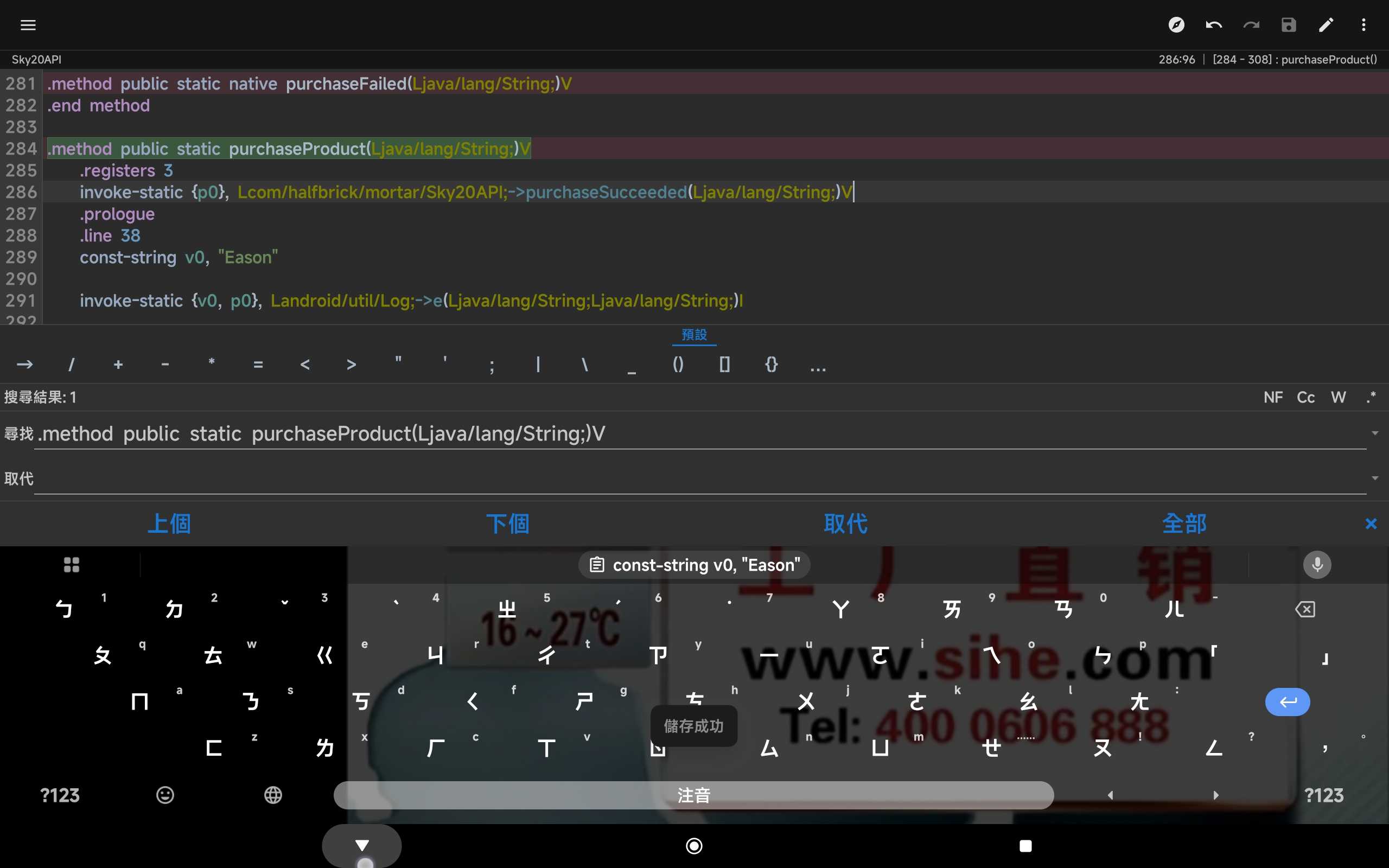
Task: Save the file with the disk icon
Action: 1289,25
